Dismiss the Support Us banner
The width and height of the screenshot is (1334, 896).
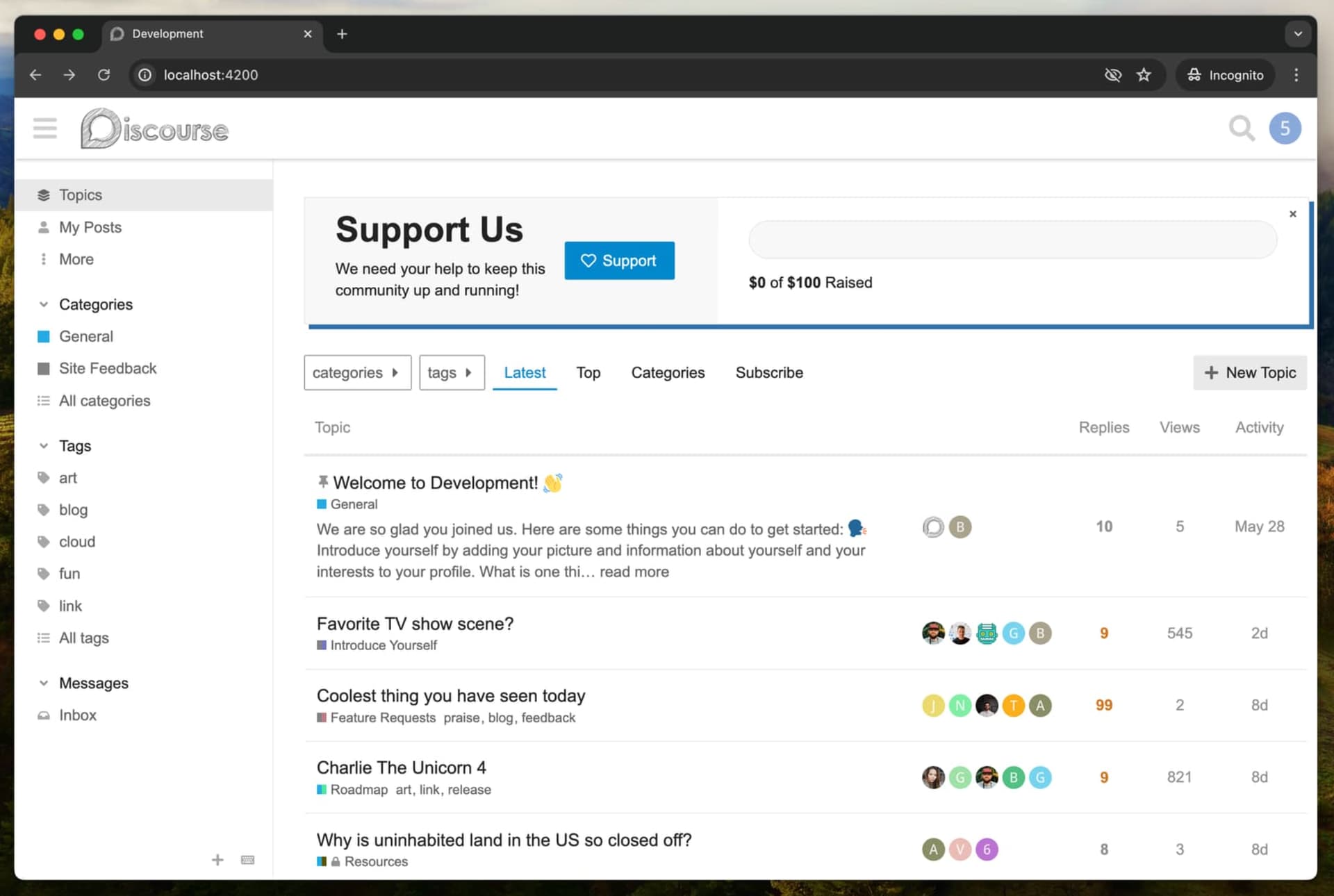(1292, 214)
